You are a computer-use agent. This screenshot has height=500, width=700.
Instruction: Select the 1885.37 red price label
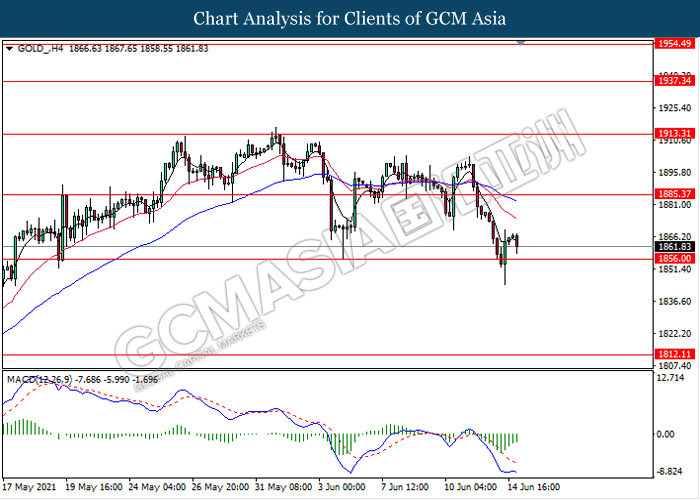click(x=675, y=194)
